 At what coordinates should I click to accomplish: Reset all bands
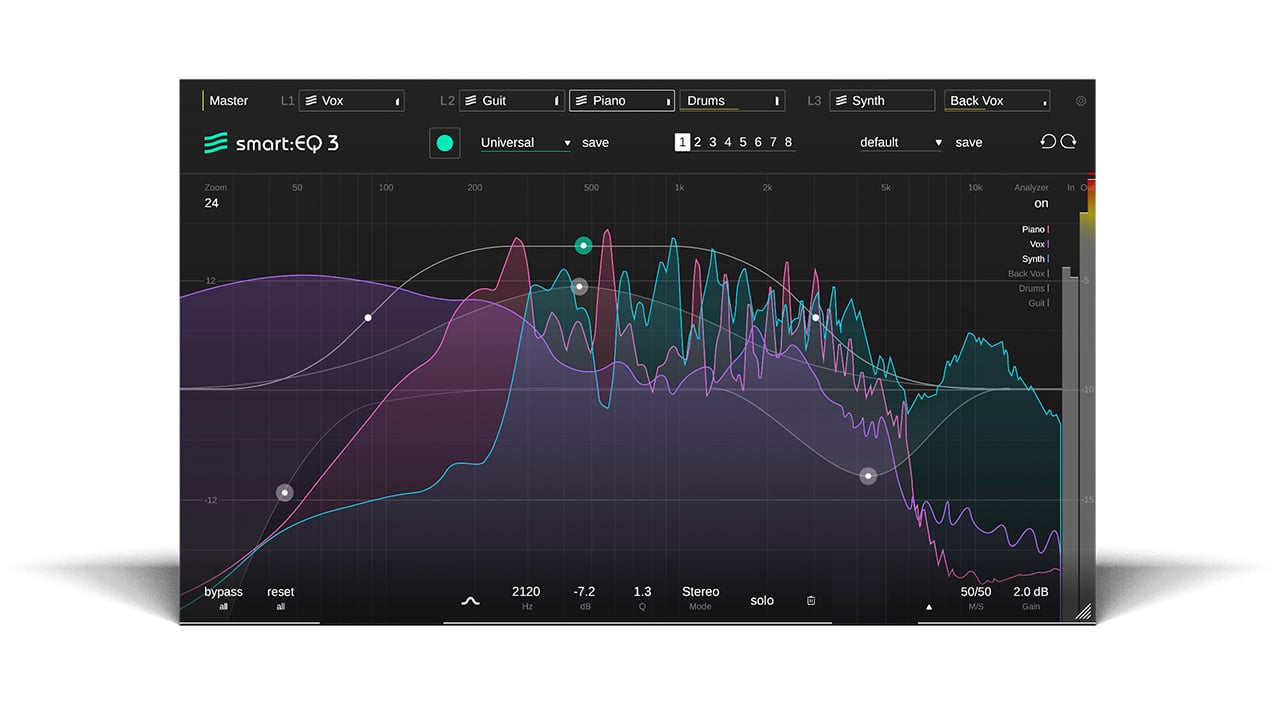tap(280, 592)
